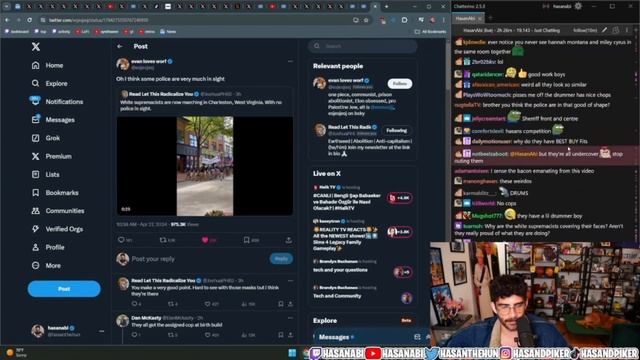Open a new browser tab with plus button
The width and height of the screenshot is (640, 360).
coord(386,7)
